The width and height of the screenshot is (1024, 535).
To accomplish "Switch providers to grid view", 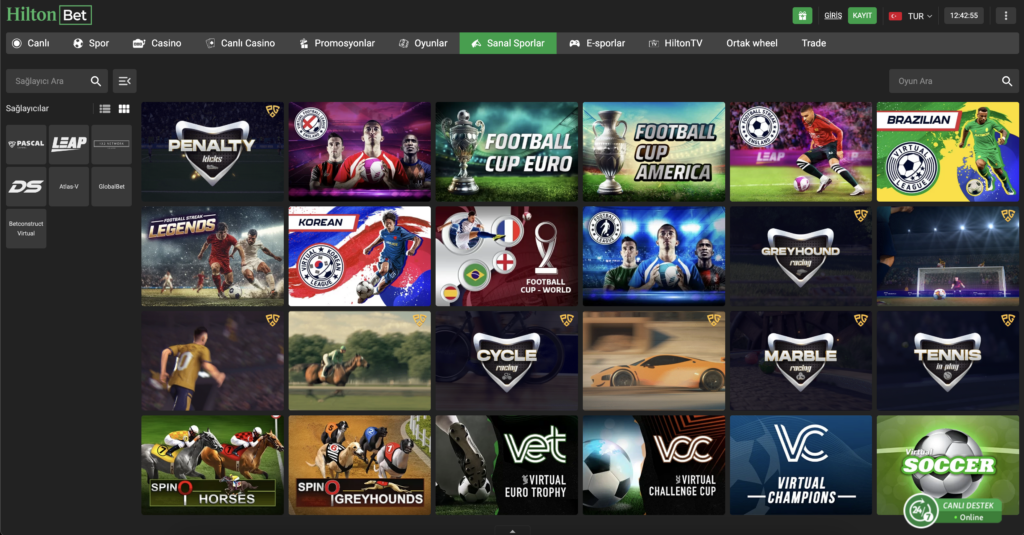I will (x=124, y=109).
